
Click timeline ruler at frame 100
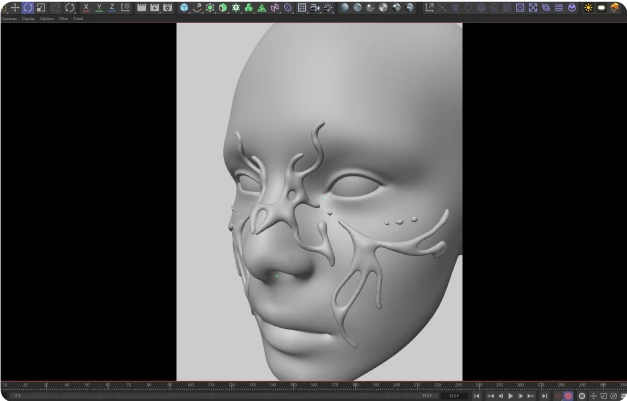190,385
